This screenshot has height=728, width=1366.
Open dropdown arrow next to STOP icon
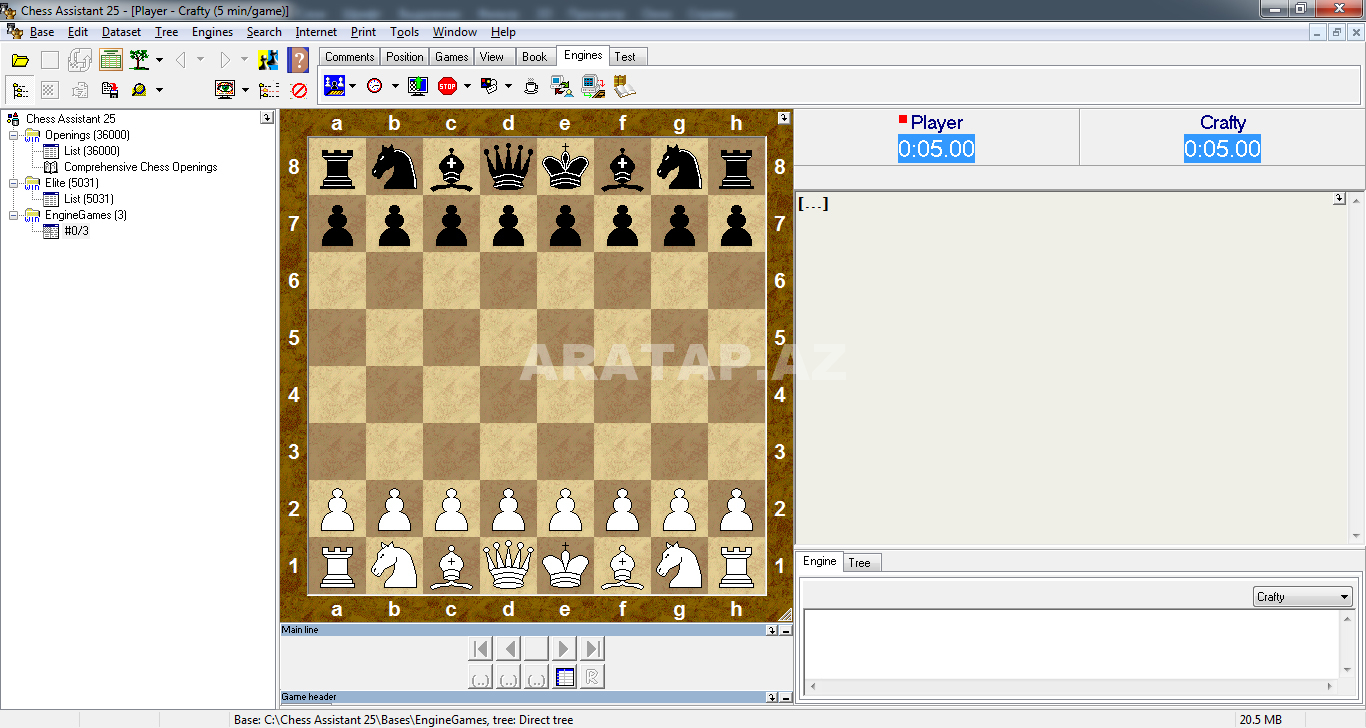point(467,86)
